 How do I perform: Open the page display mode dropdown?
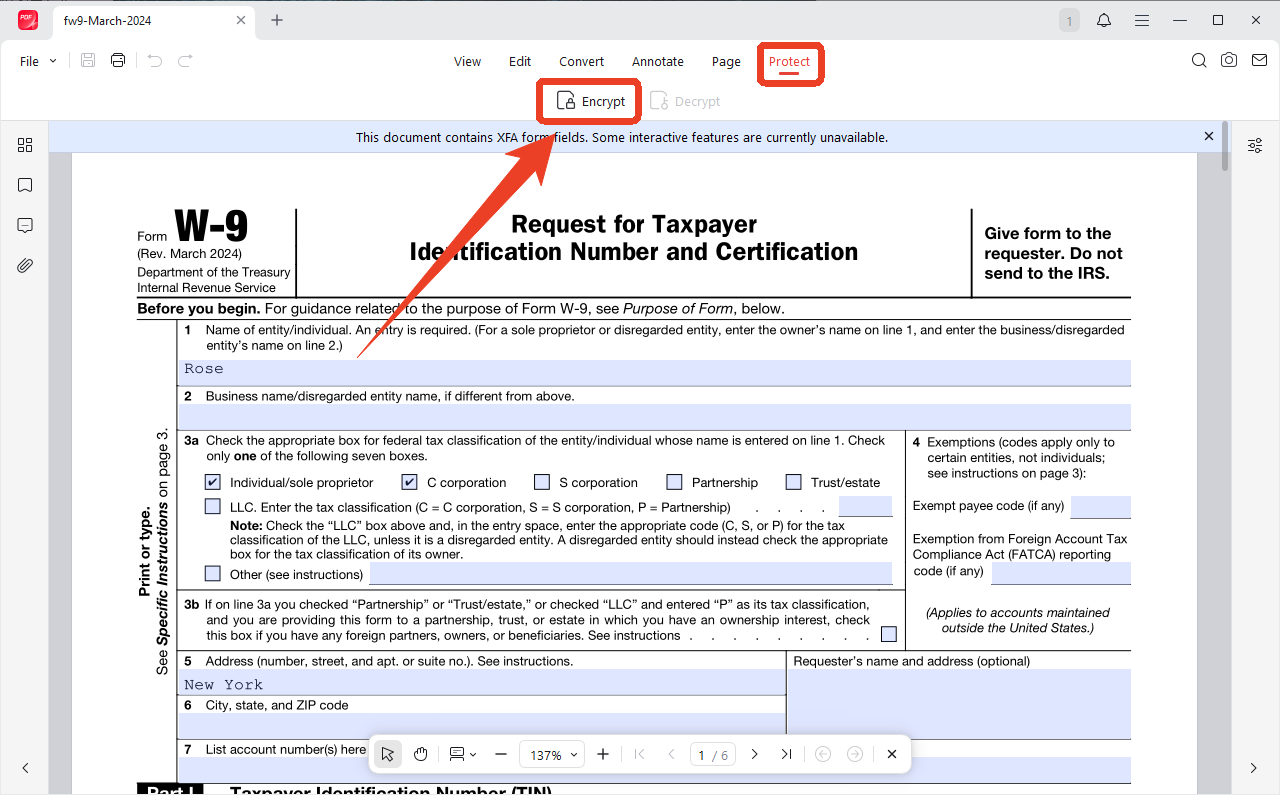[x=462, y=754]
